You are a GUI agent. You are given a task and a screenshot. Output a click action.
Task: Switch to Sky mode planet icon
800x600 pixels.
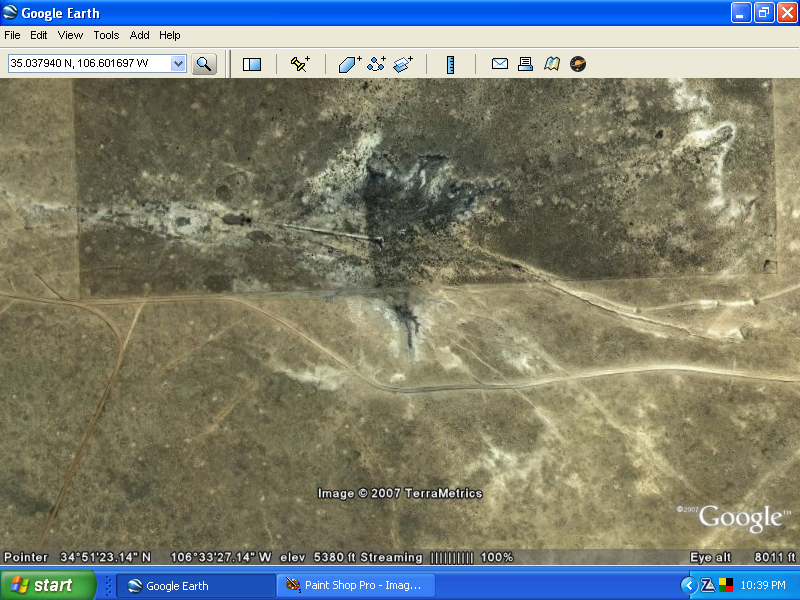point(578,64)
